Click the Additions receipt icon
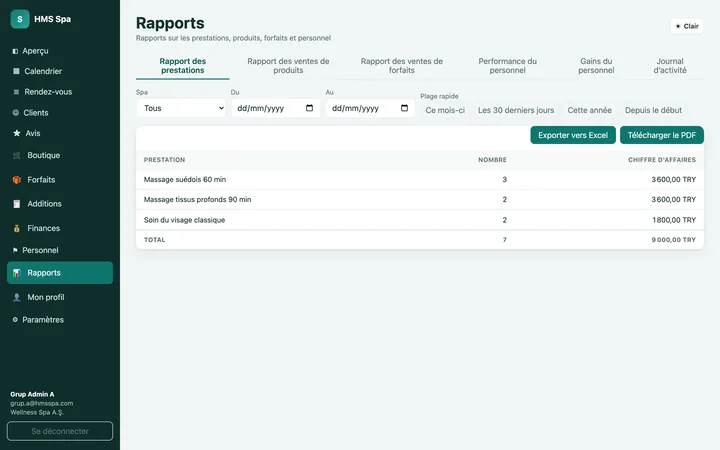The width and height of the screenshot is (720, 450). tap(17, 204)
